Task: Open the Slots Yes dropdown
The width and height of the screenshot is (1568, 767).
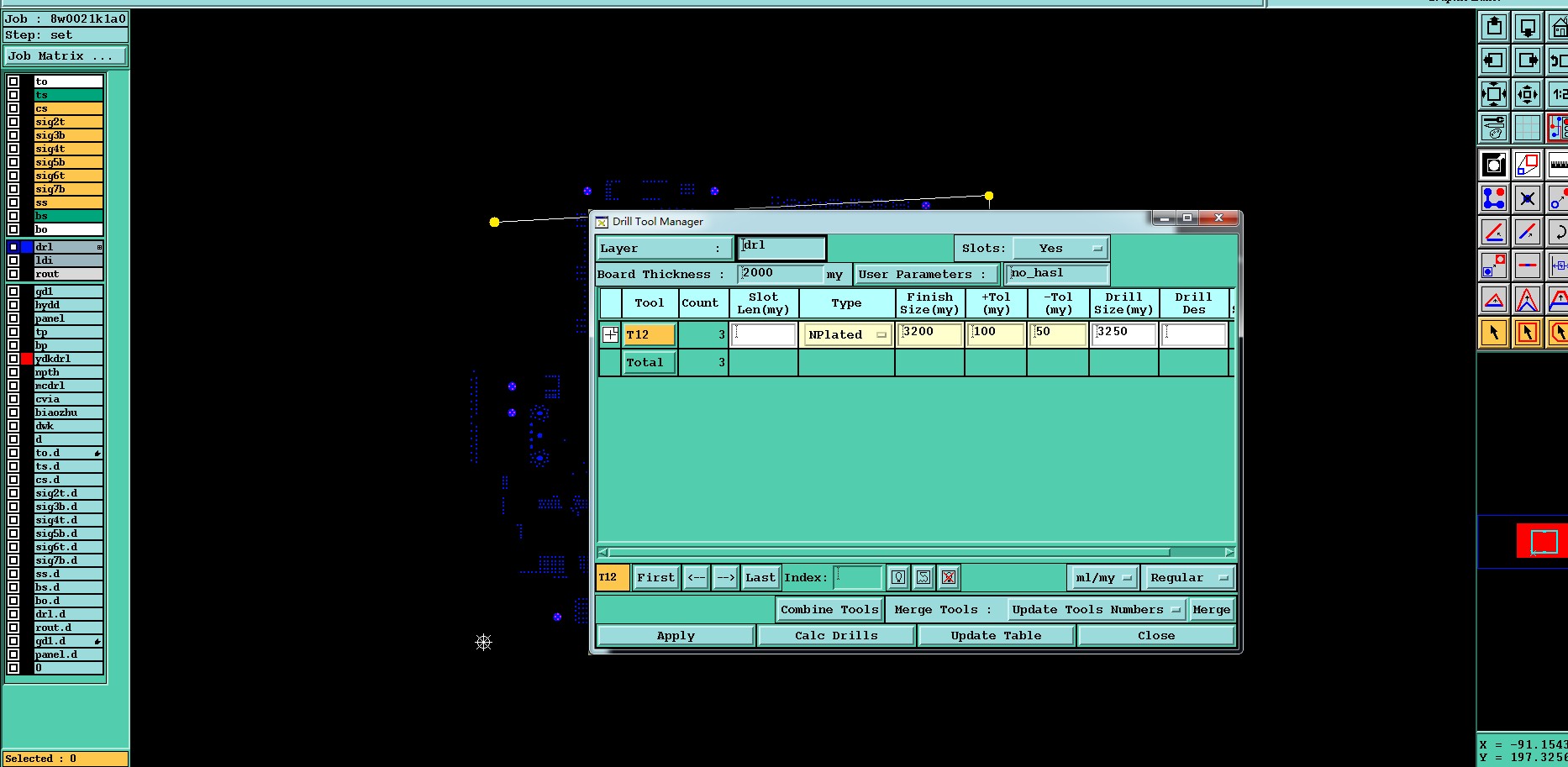Action: [x=1060, y=249]
